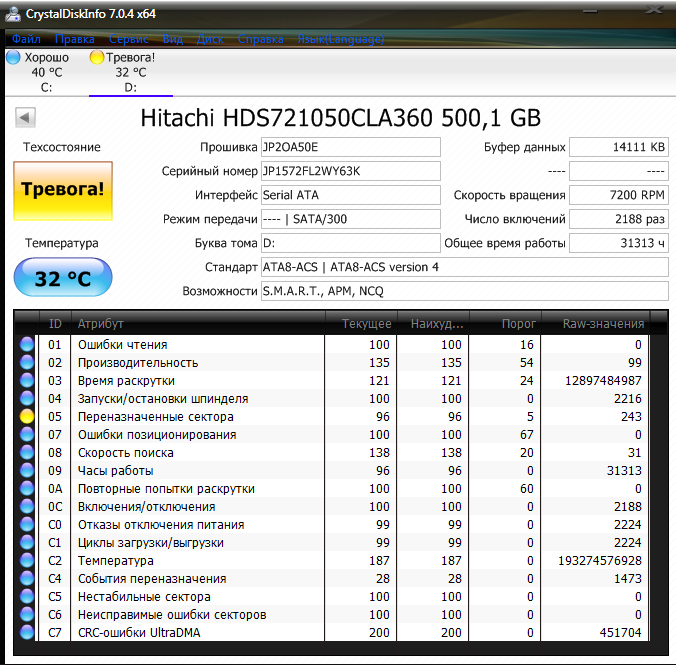The width and height of the screenshot is (676, 665).
Task: Click the power-on count value 2188 раз
Action: (619, 219)
